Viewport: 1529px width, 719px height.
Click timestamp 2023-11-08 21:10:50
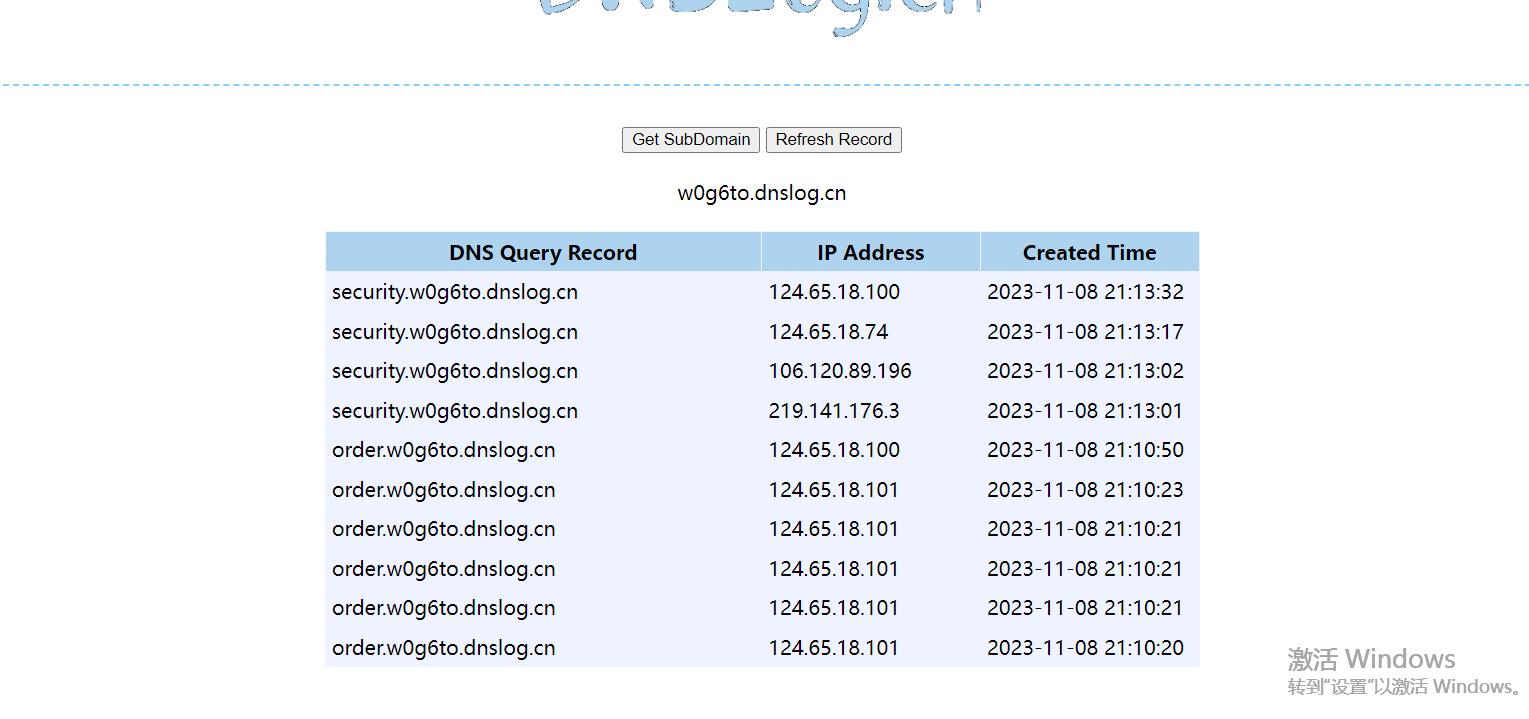pyautogui.click(x=1085, y=450)
